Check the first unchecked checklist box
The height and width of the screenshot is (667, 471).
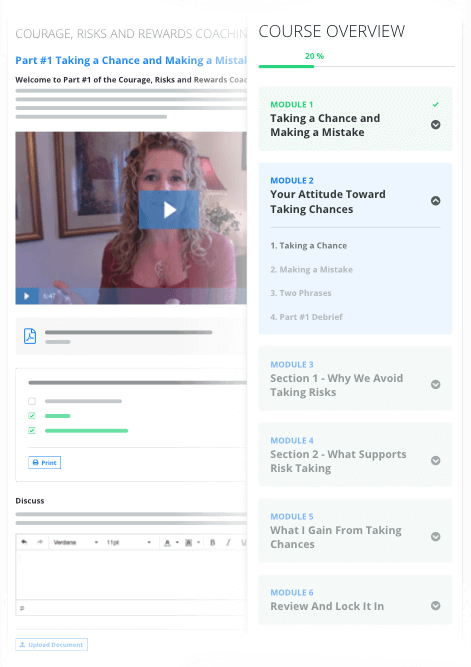(32, 401)
